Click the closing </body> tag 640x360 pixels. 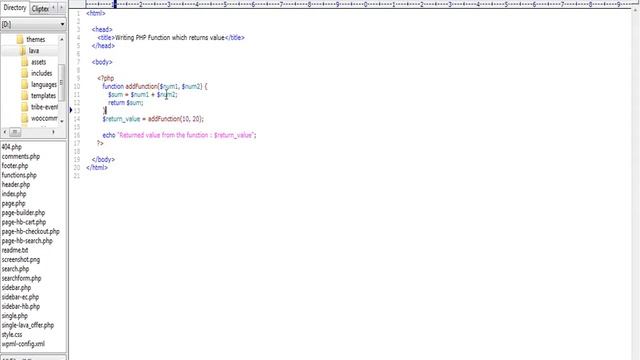click(103, 160)
